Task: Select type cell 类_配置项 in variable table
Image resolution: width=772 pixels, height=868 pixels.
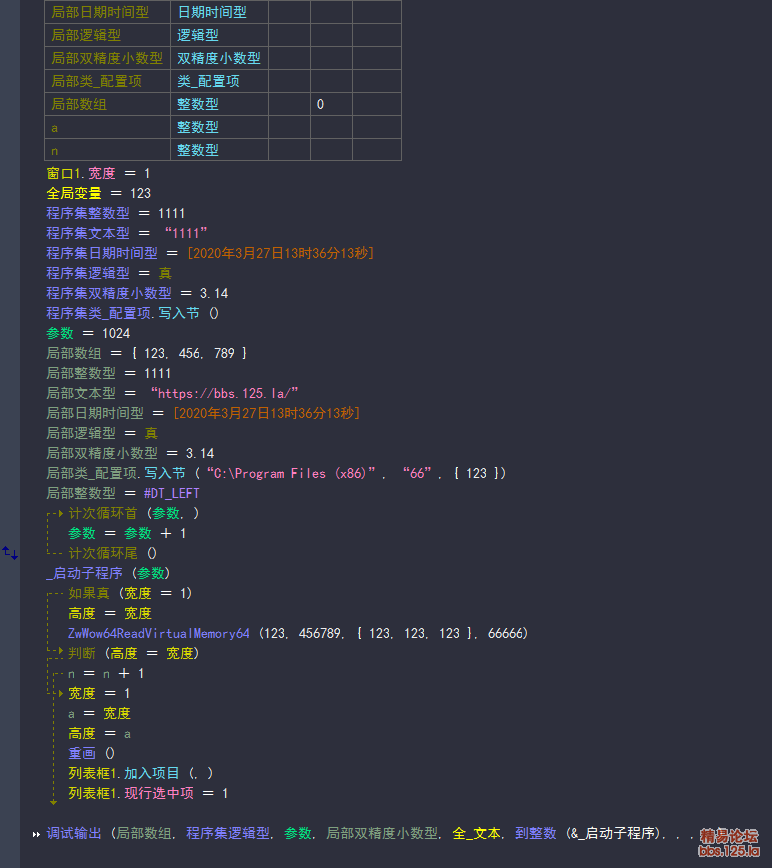Action: click(x=220, y=81)
